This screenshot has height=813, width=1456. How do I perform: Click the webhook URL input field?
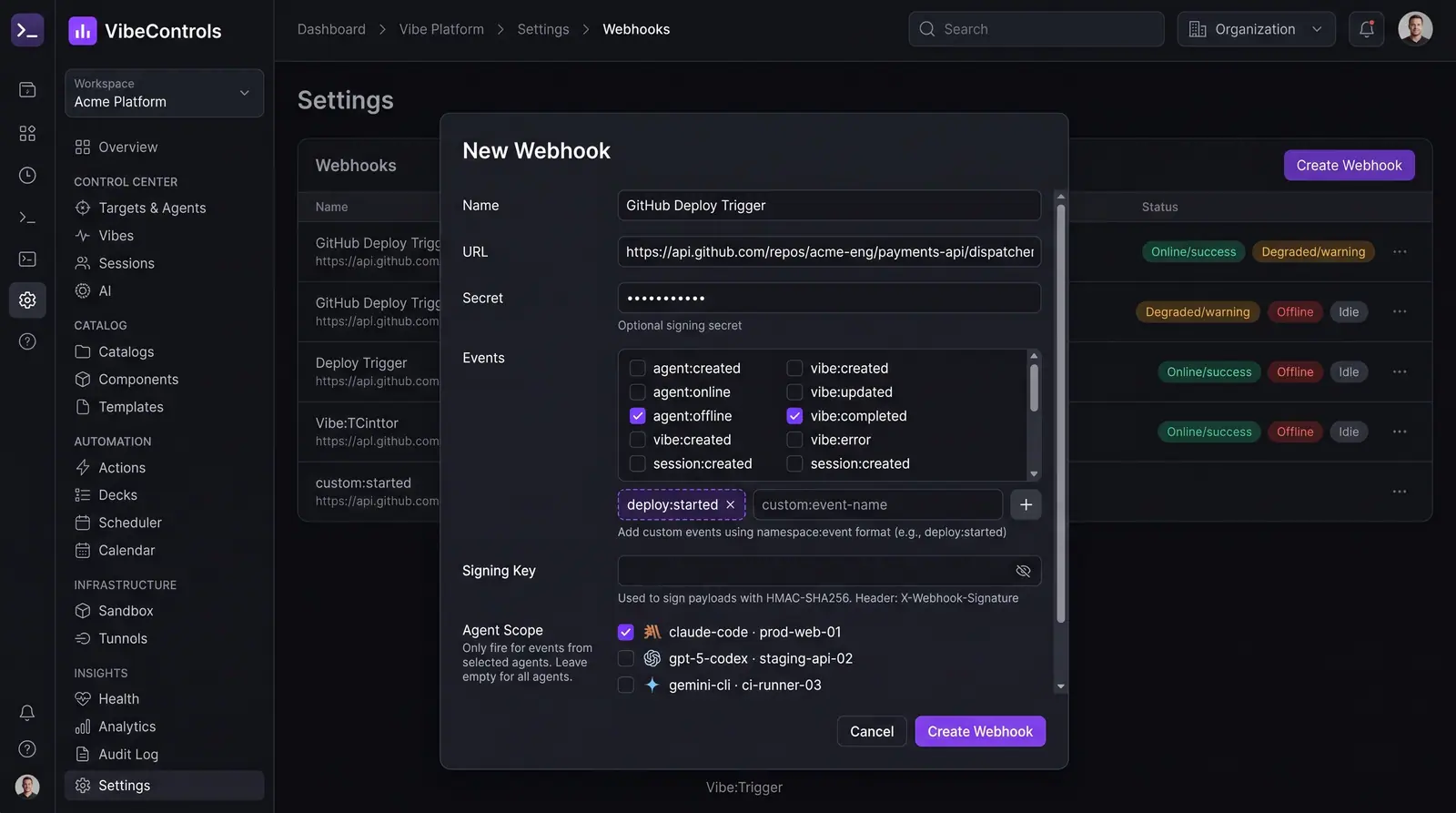click(829, 252)
